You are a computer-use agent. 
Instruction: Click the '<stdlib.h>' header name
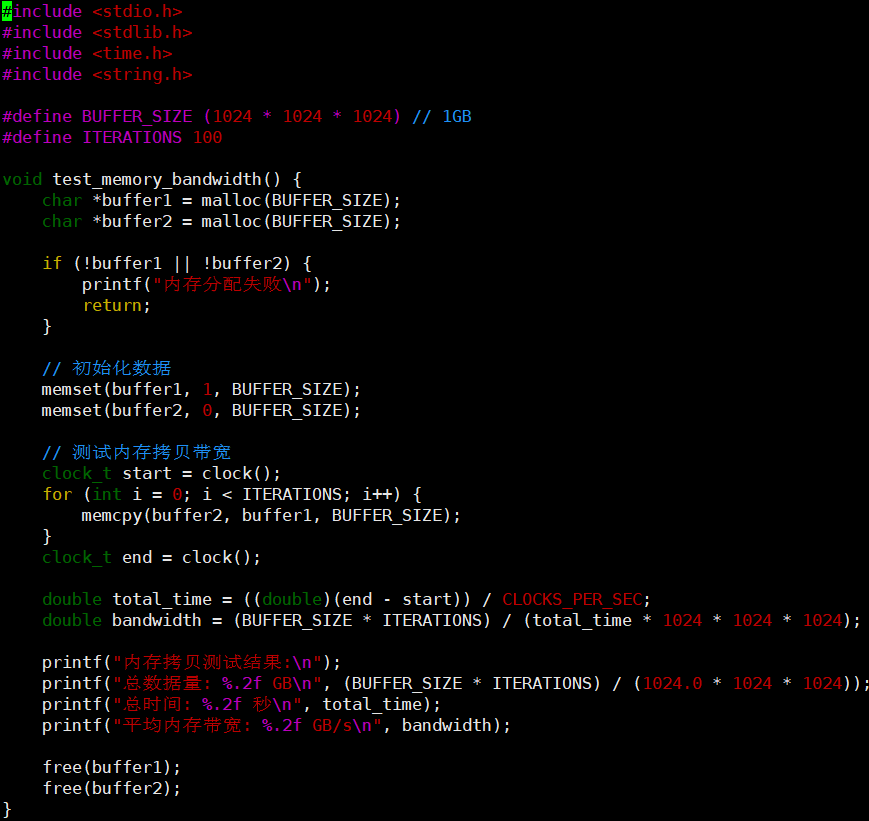coord(142,32)
